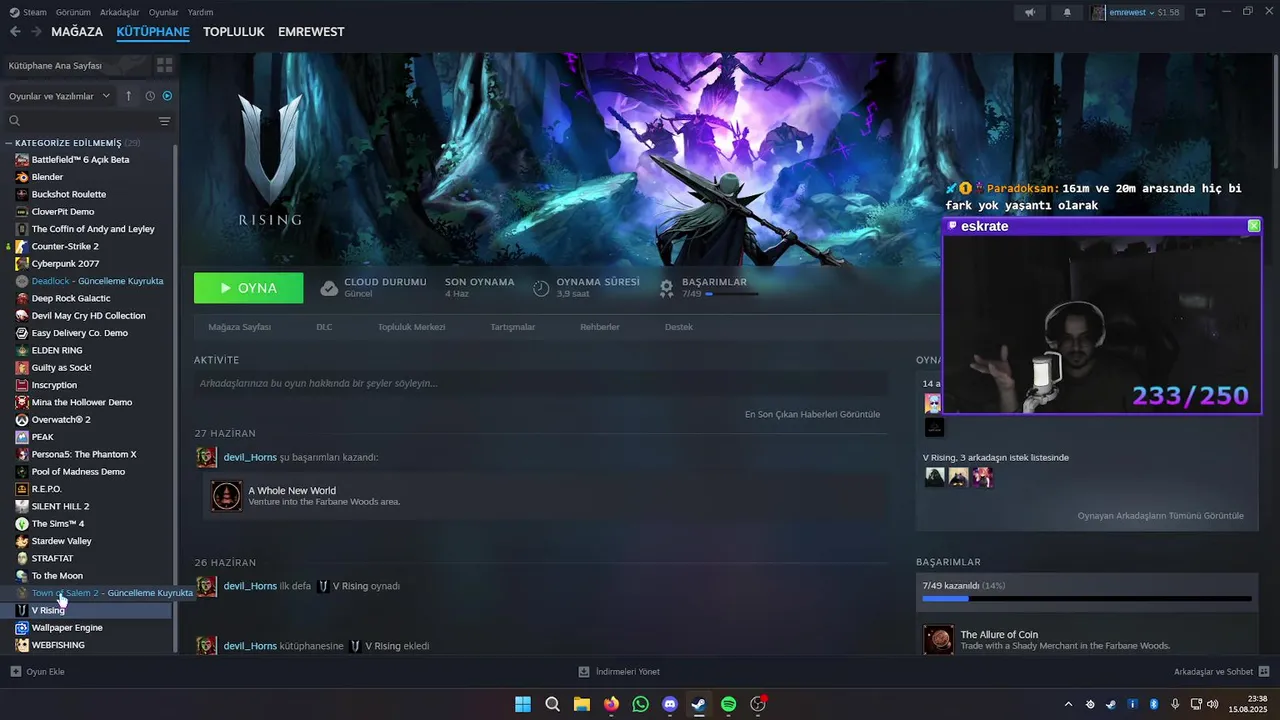
Task: Click Oyun Ekle at bottom left
Action: [37, 672]
